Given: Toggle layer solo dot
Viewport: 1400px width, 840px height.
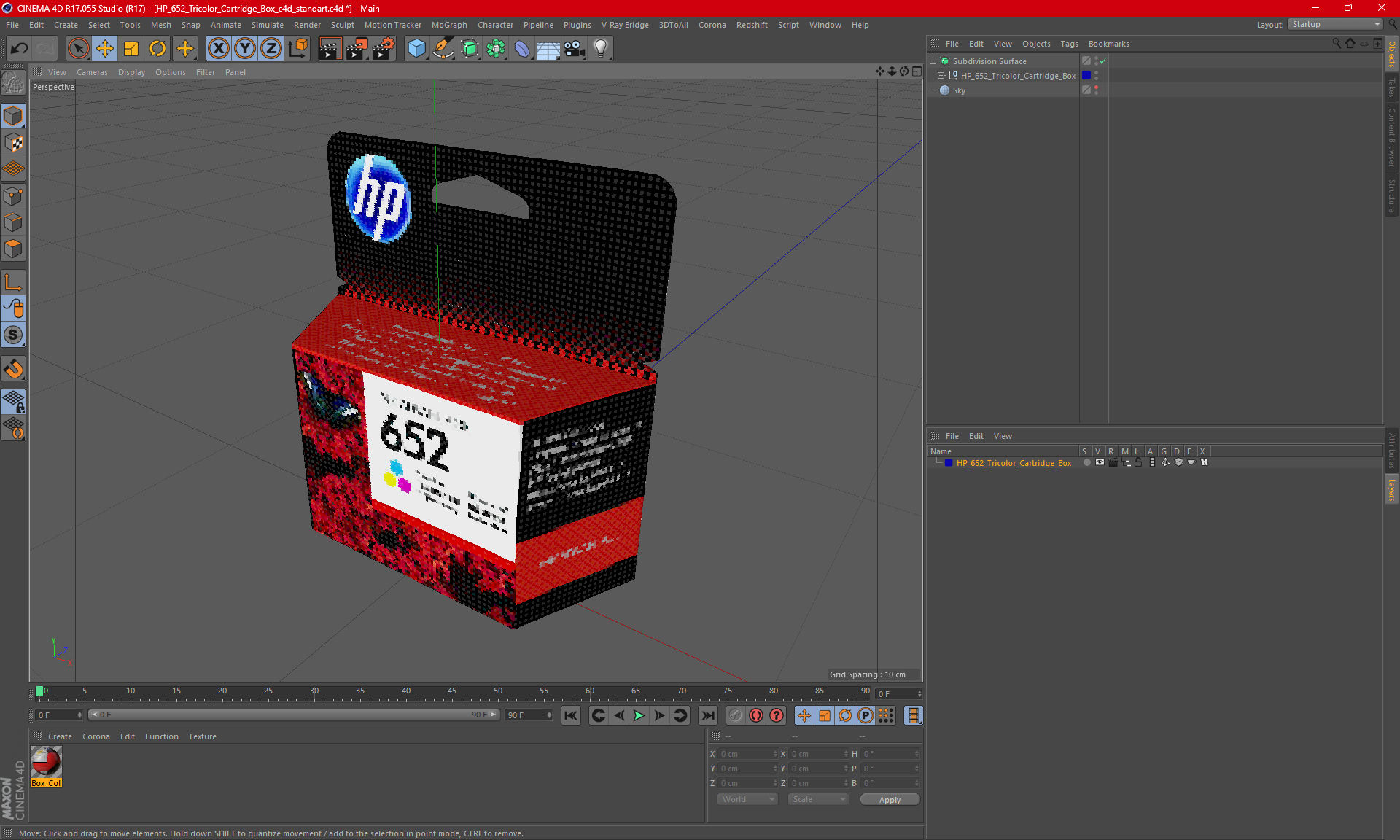Looking at the screenshot, I should (1086, 462).
